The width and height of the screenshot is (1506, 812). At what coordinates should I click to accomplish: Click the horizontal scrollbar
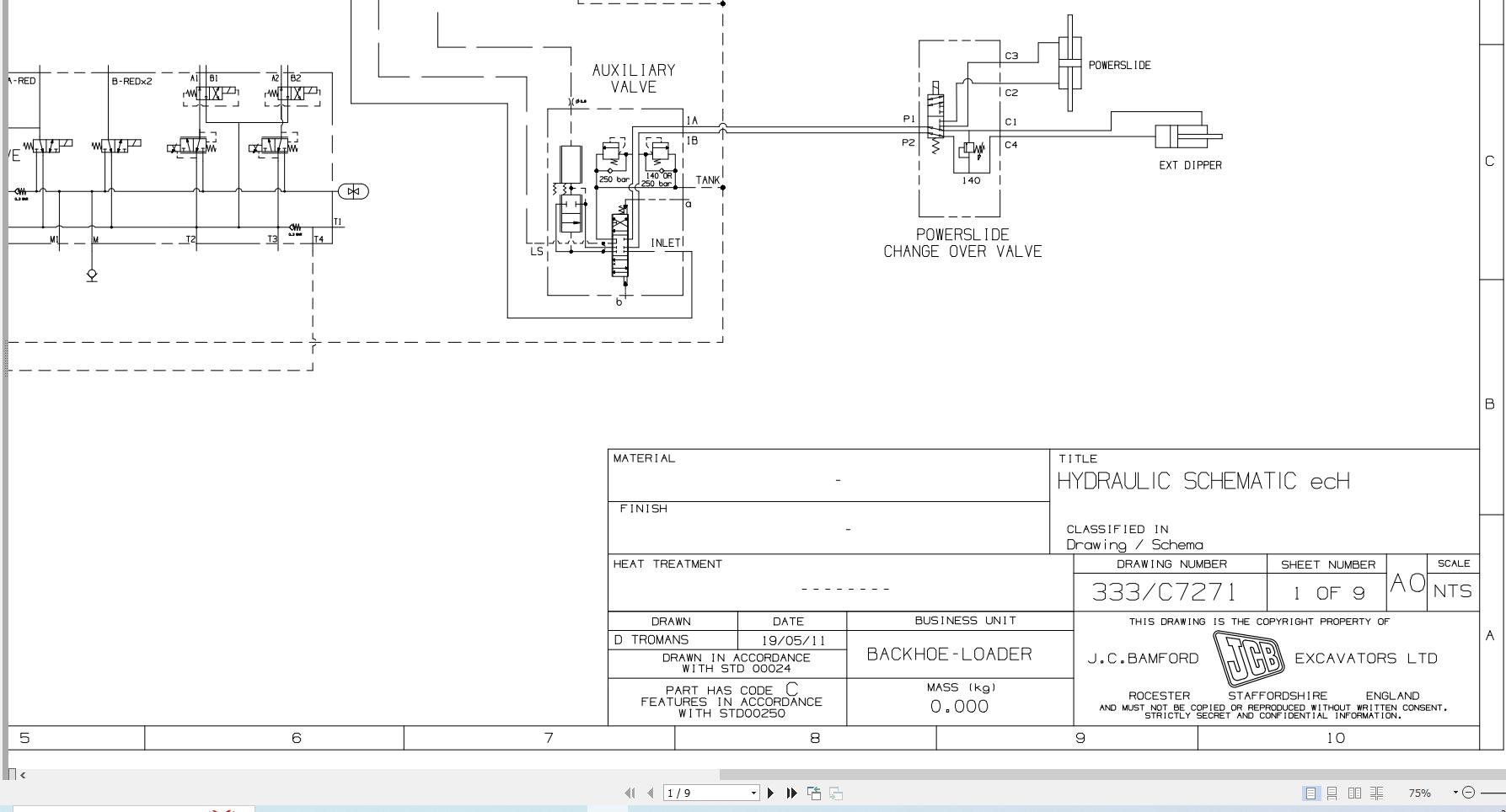tap(1112, 775)
